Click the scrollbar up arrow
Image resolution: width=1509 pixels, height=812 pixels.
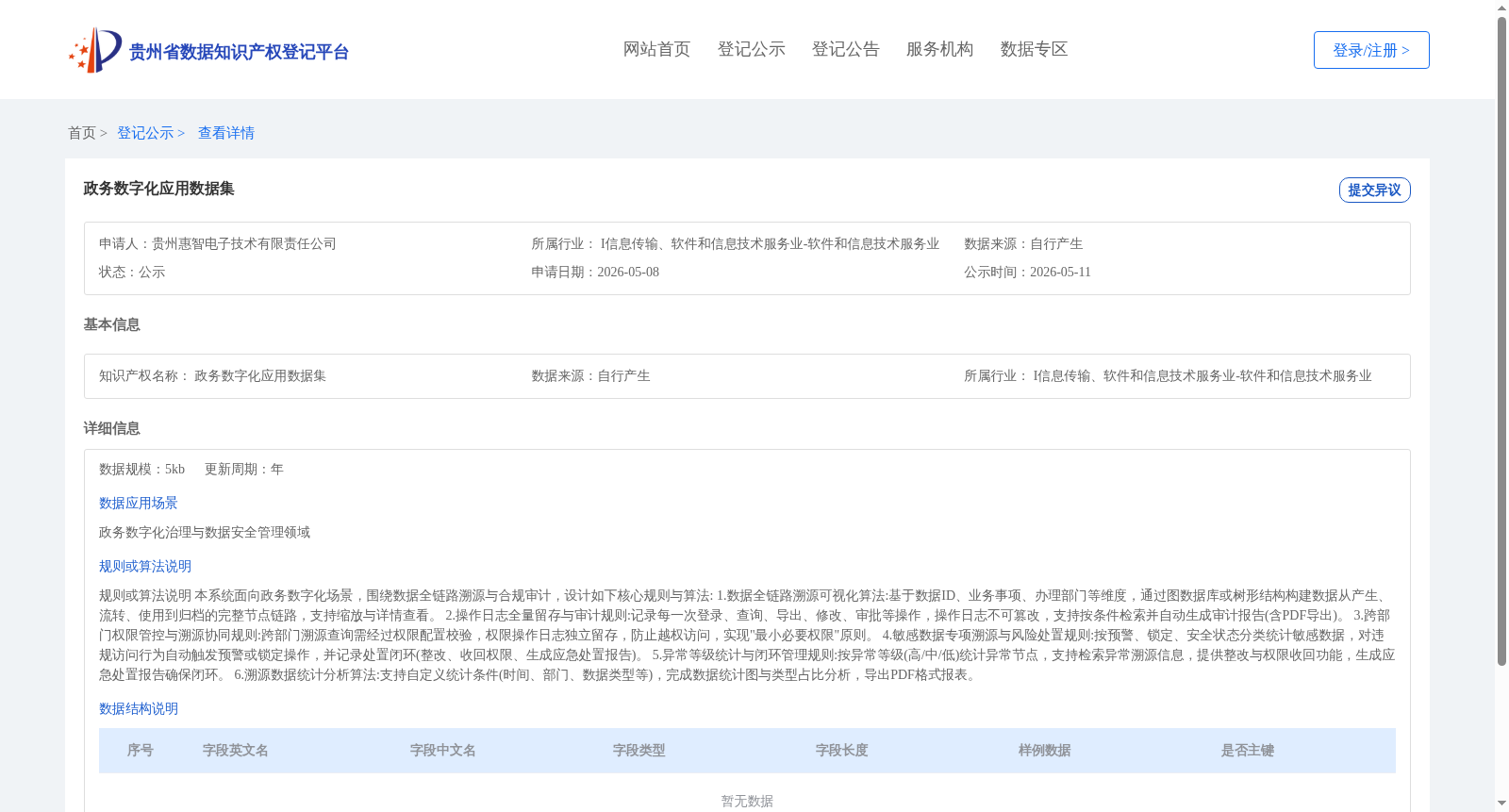click(1501, 8)
